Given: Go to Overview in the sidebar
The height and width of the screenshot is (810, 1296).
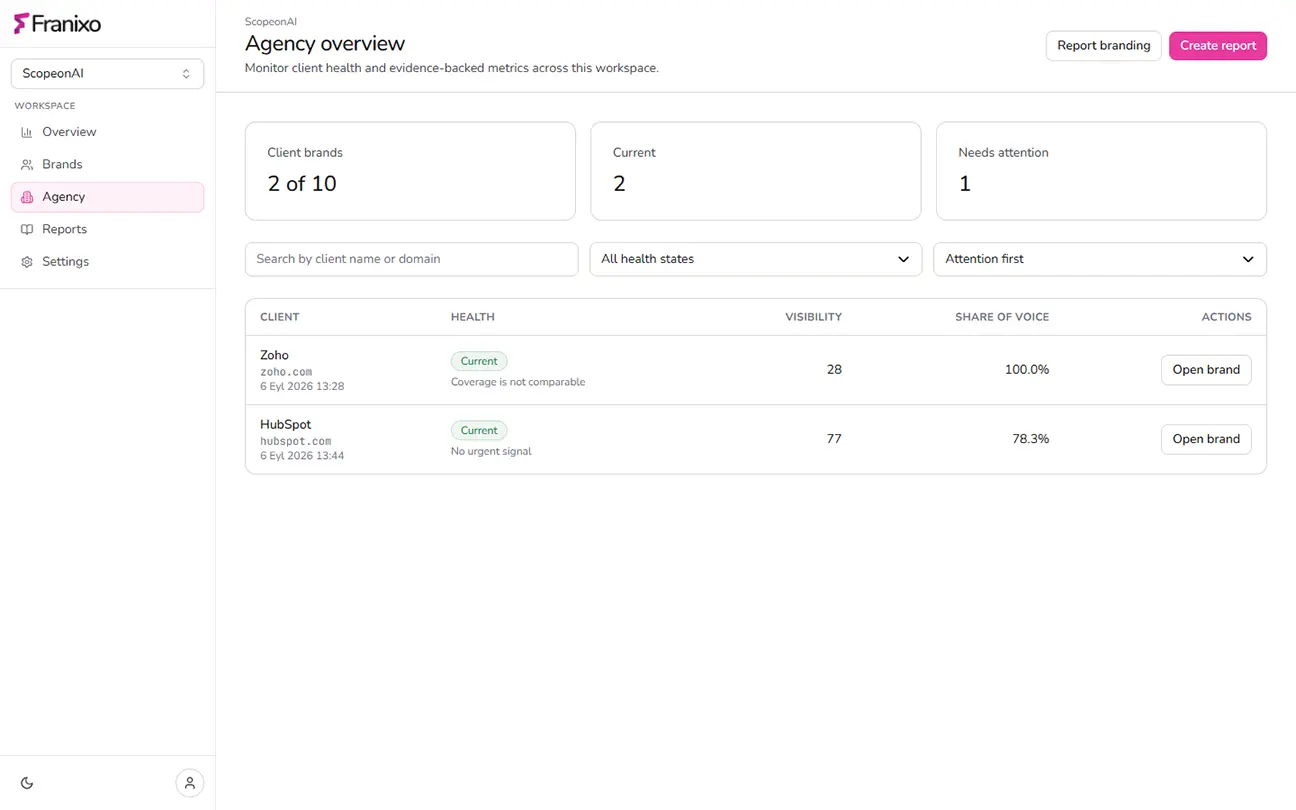Looking at the screenshot, I should click(x=107, y=132).
